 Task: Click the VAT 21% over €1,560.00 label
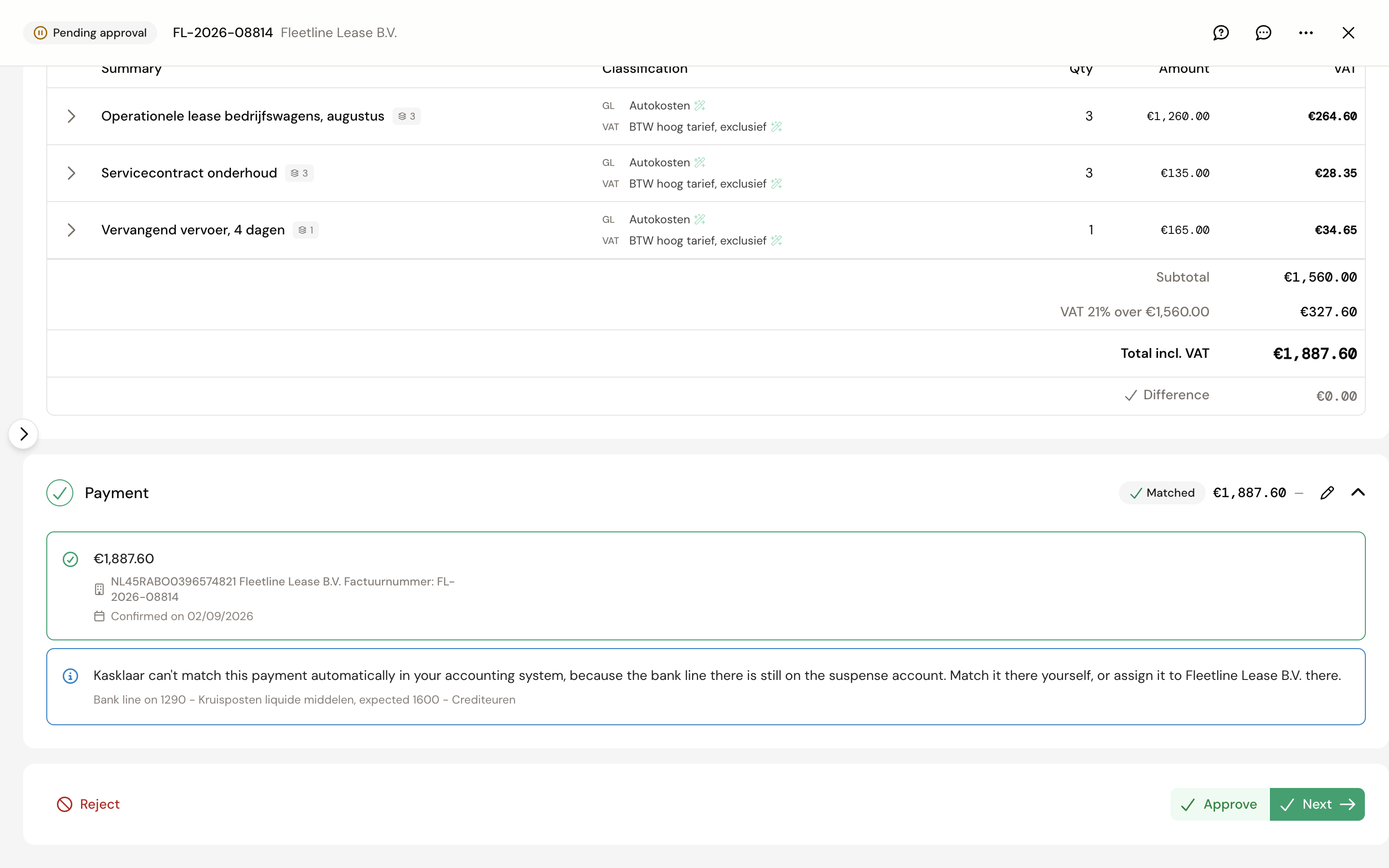pos(1134,312)
